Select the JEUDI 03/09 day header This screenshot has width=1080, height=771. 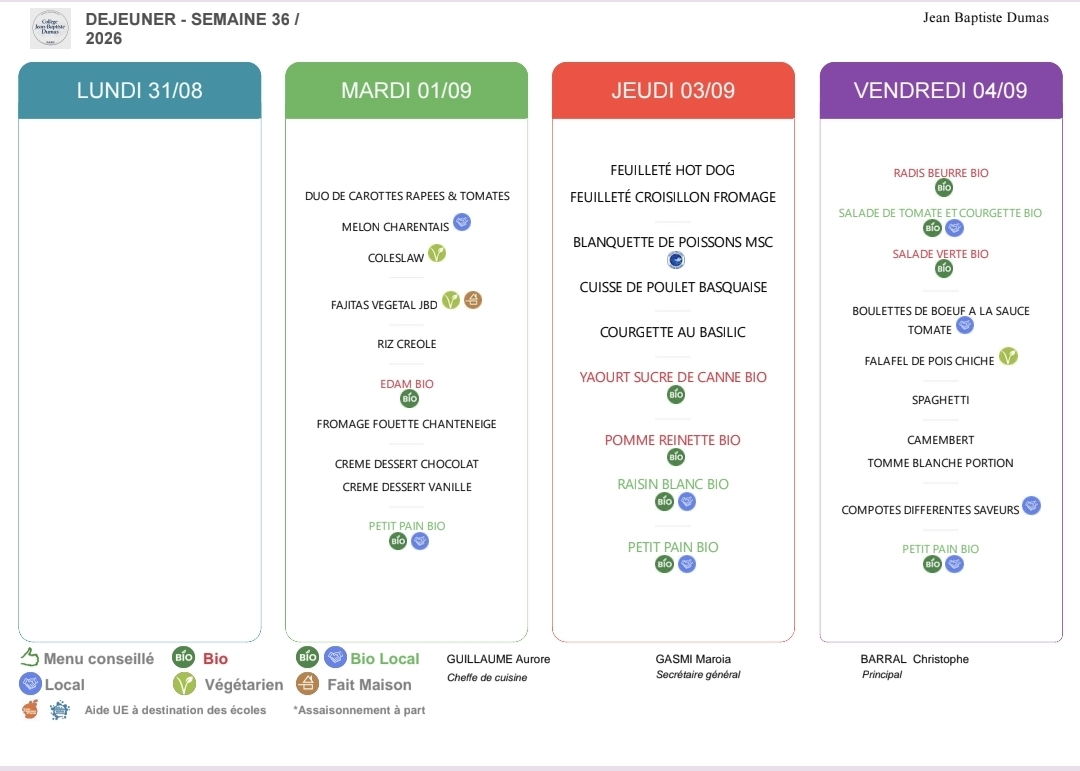click(x=673, y=90)
